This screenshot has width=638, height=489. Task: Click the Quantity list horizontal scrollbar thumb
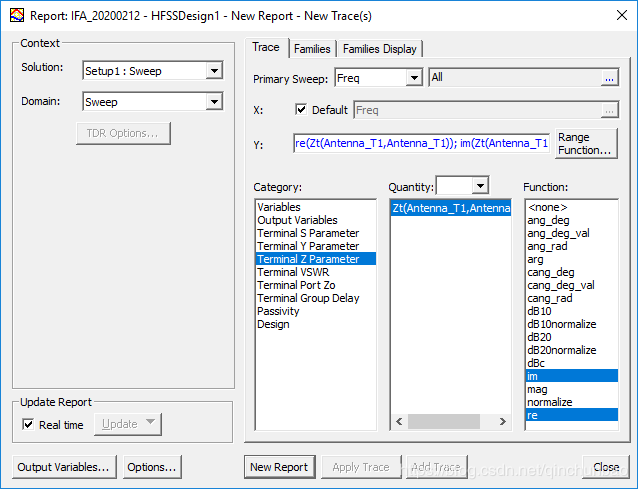444,421
